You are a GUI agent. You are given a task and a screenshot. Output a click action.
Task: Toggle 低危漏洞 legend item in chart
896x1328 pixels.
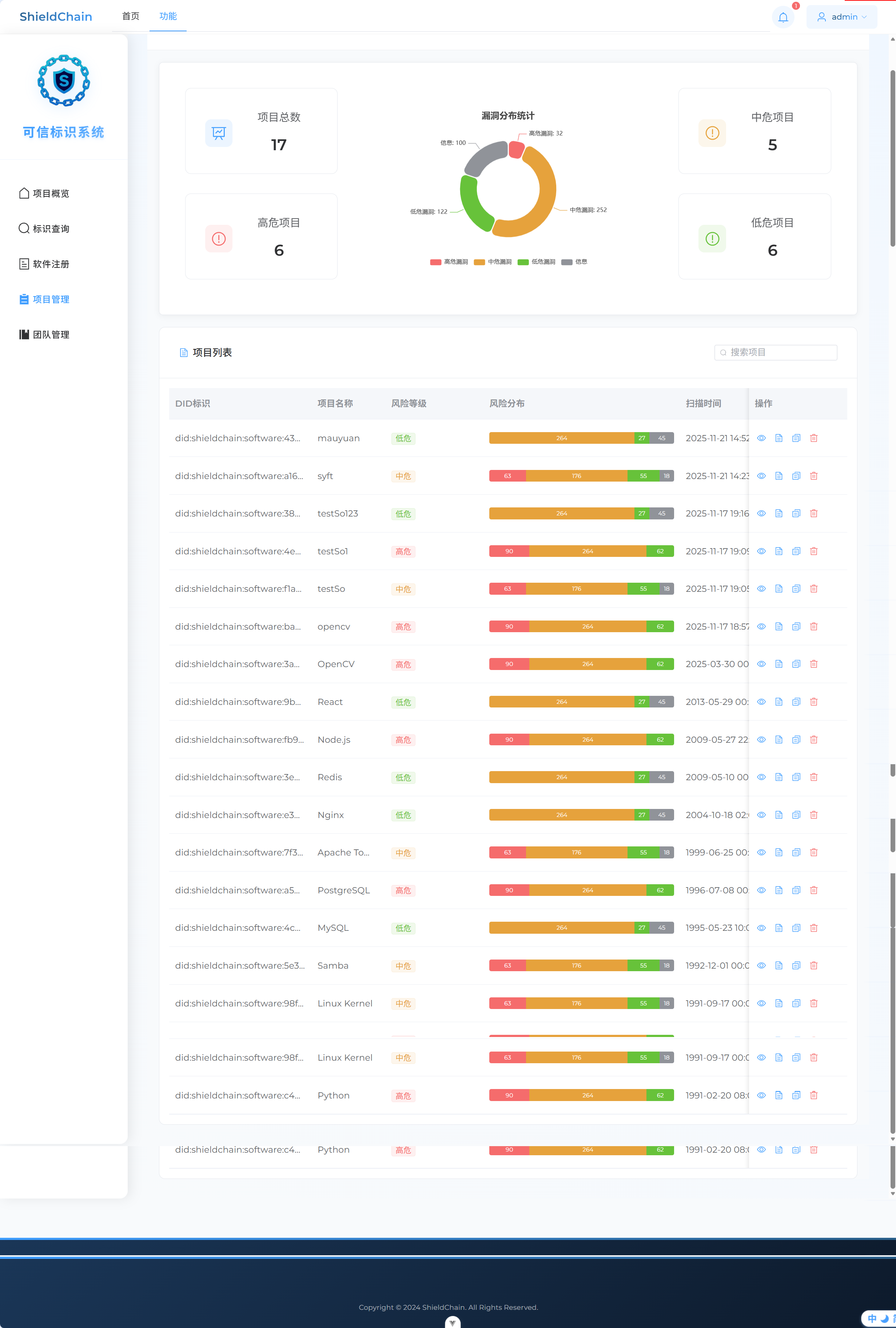pyautogui.click(x=537, y=262)
